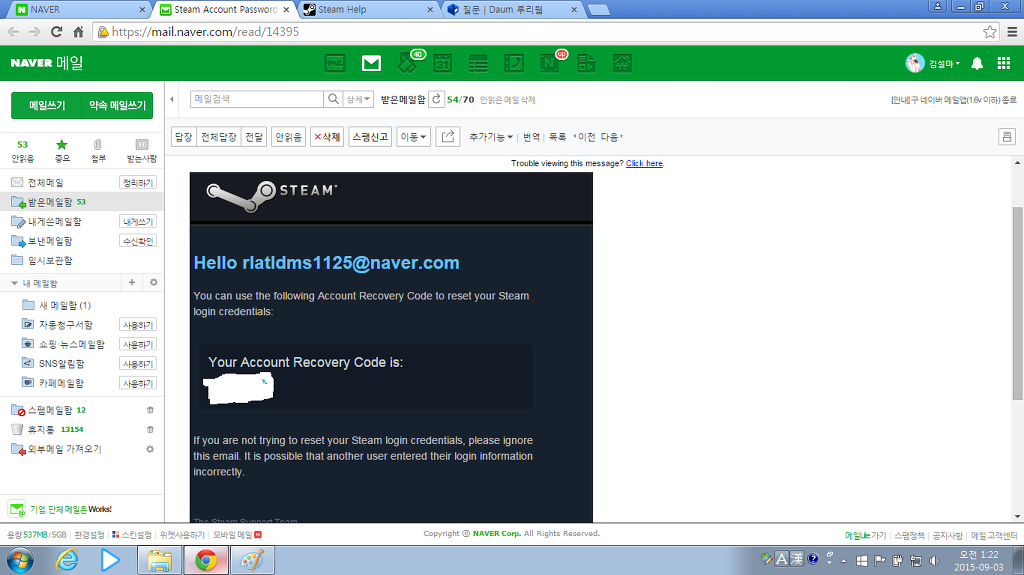
Task: Open external mail import gear icon
Action: click(x=150, y=450)
